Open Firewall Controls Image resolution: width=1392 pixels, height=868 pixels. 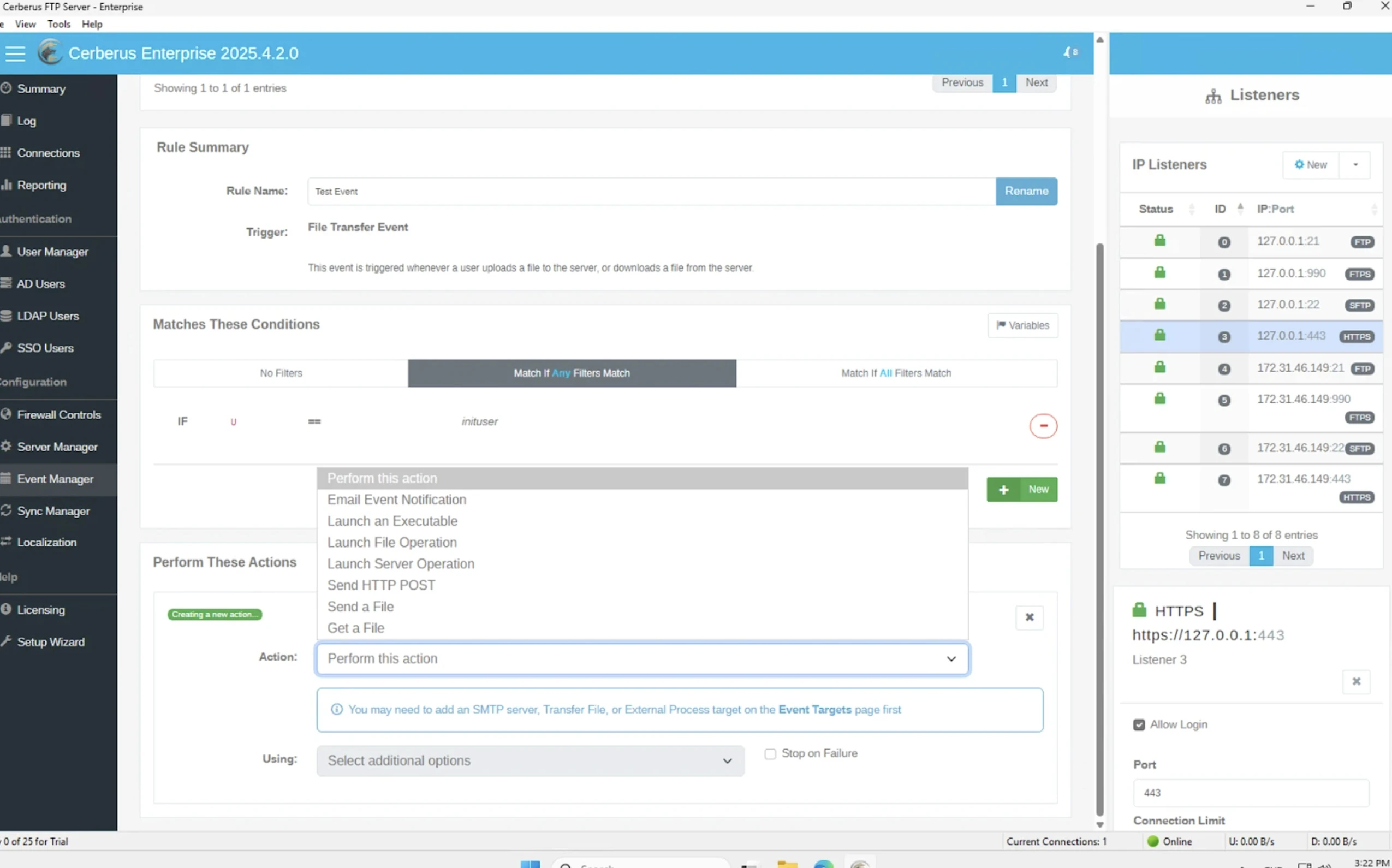point(58,414)
